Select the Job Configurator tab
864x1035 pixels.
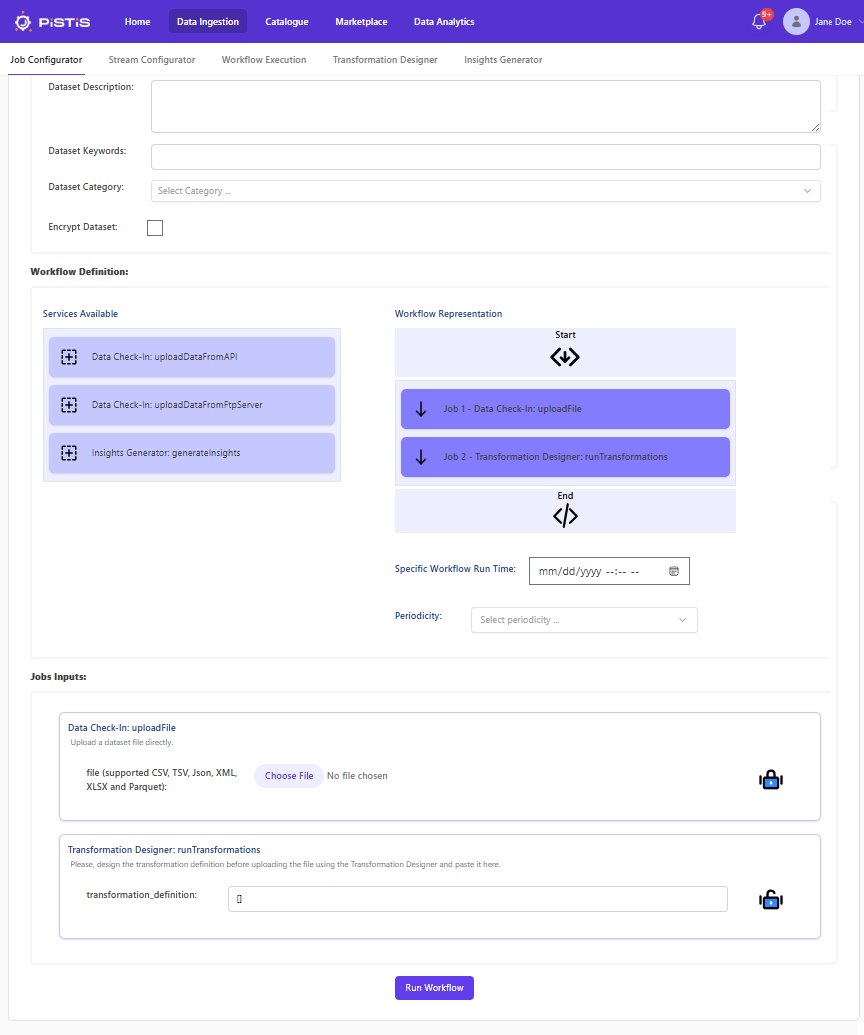(46, 59)
